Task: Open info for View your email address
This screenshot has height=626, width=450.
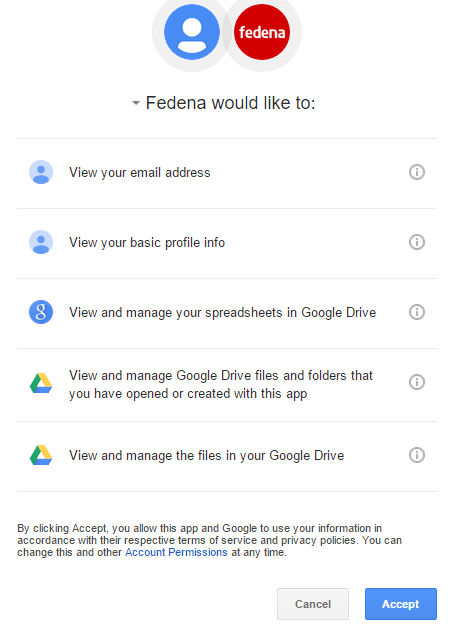Action: [x=417, y=172]
